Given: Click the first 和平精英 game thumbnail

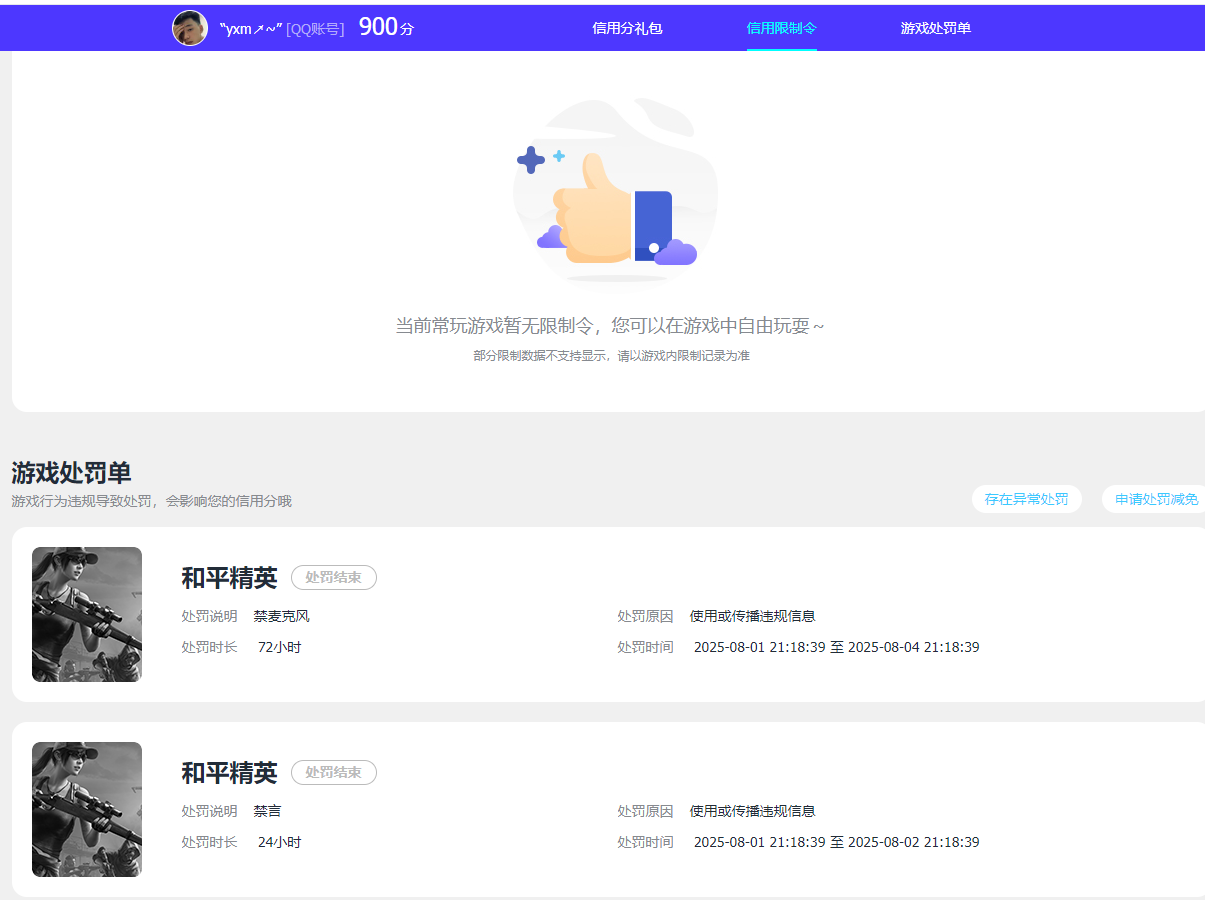Looking at the screenshot, I should point(87,614).
